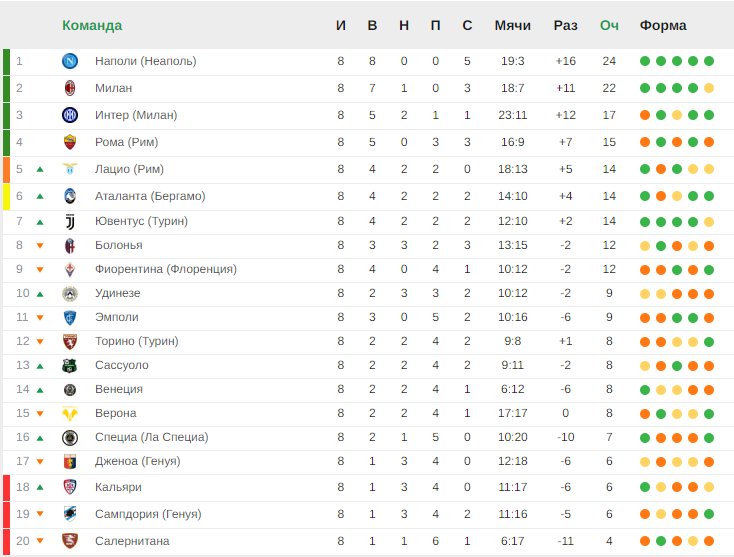Click the Napoli club crest
This screenshot has height=557, width=734.
click(70, 61)
